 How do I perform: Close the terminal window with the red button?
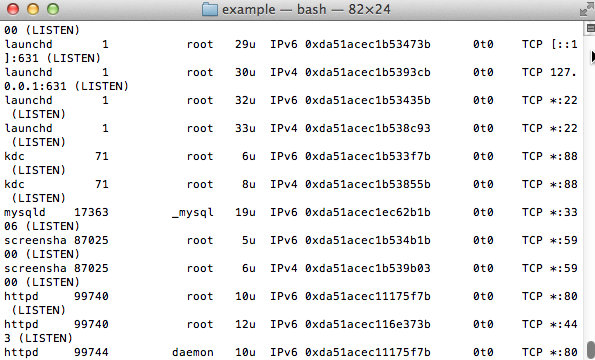click(x=13, y=9)
